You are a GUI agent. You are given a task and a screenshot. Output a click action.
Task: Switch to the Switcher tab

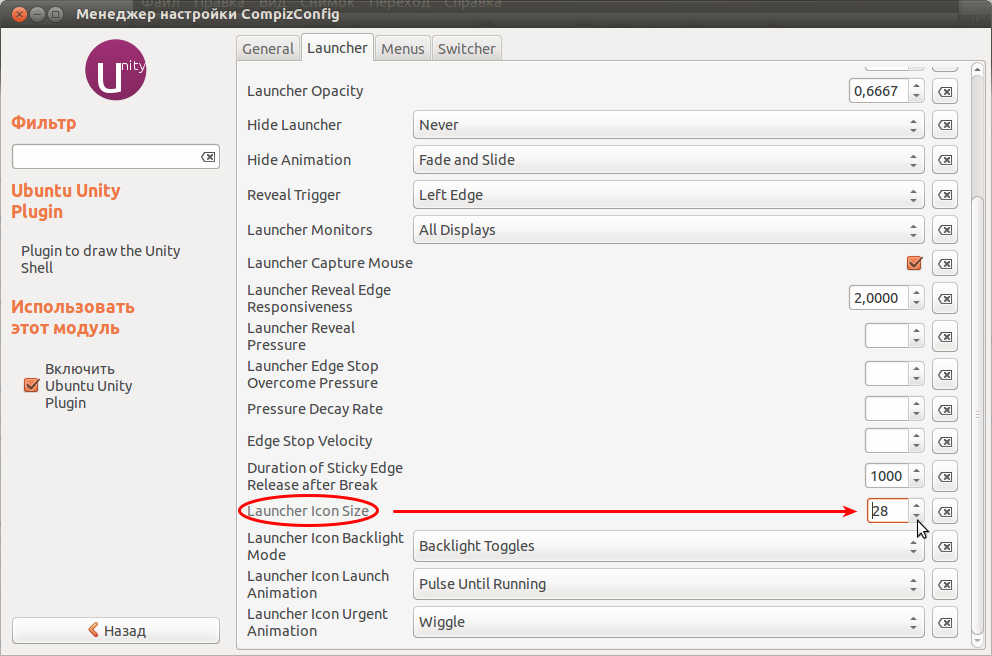[466, 49]
